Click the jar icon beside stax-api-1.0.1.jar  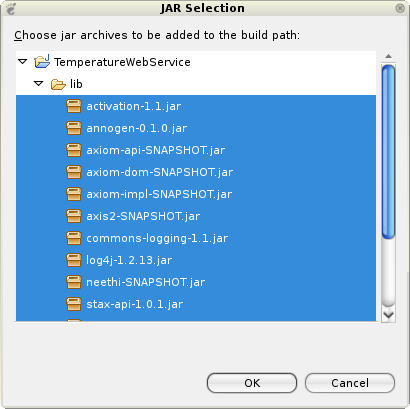tap(74, 304)
